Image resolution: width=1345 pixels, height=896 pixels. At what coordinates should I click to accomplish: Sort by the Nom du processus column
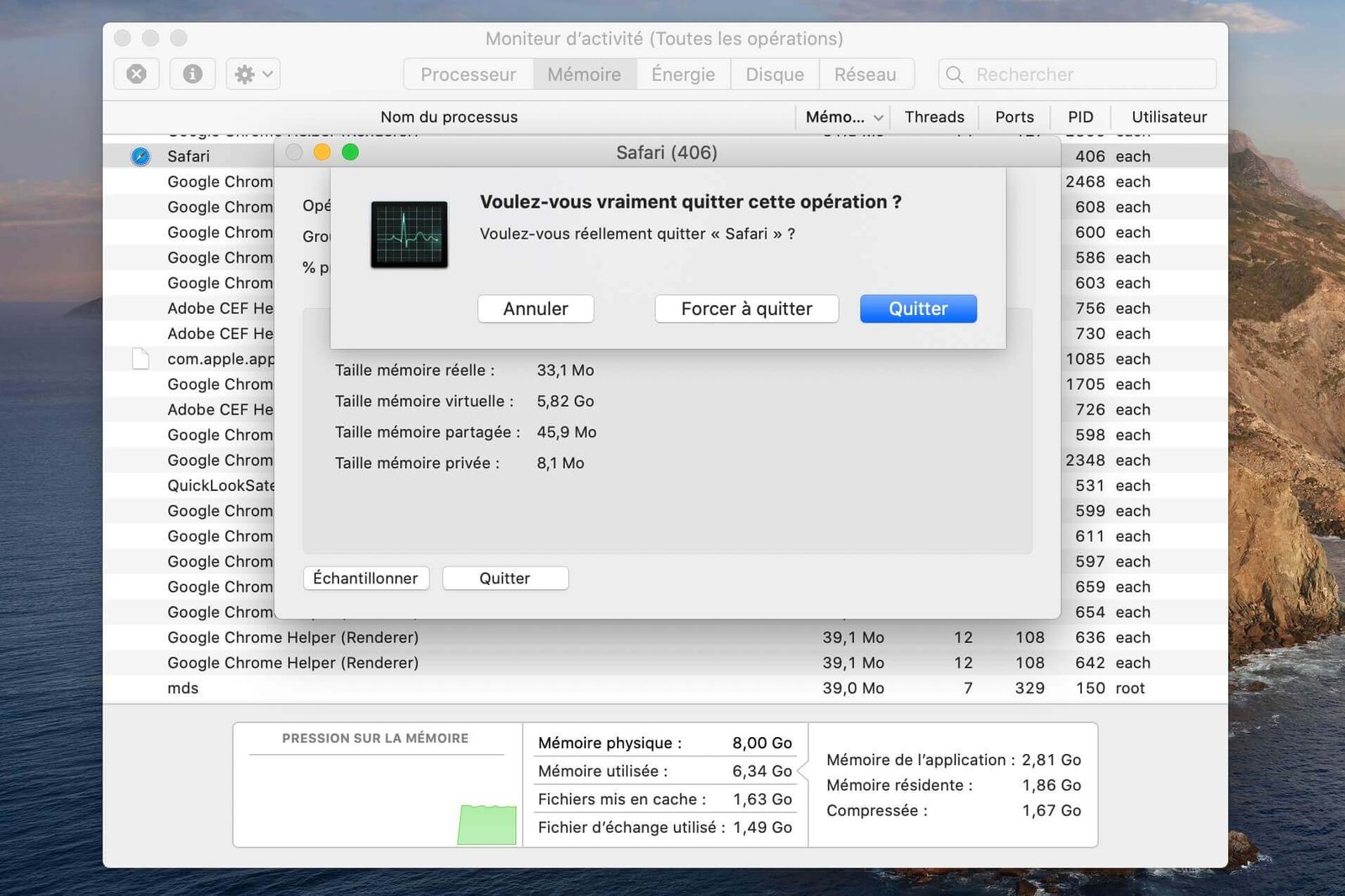pyautogui.click(x=449, y=117)
